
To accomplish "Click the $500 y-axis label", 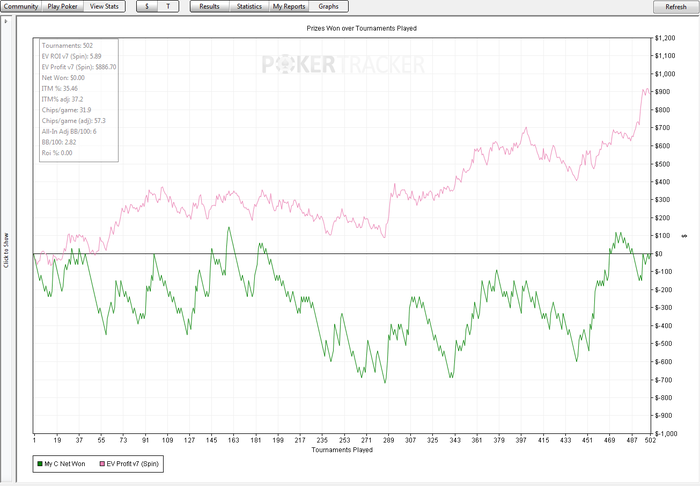I will 663,164.
